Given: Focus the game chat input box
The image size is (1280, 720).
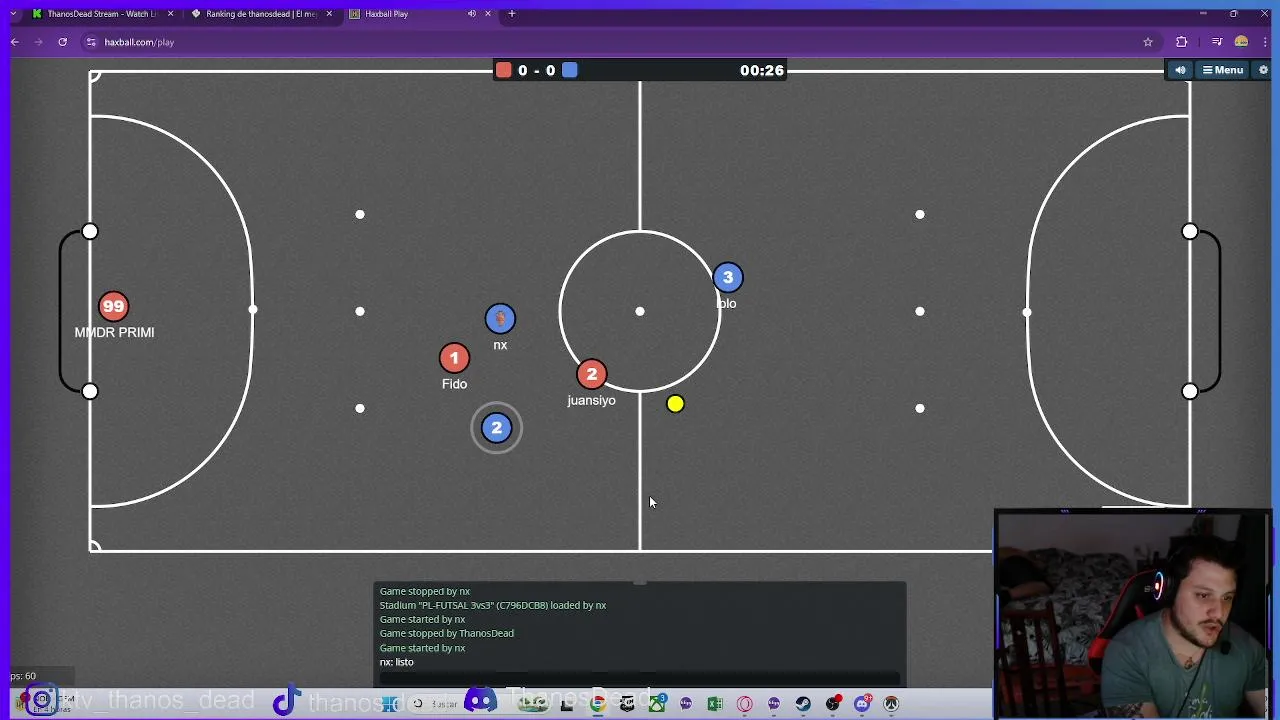Looking at the screenshot, I should (x=640, y=679).
